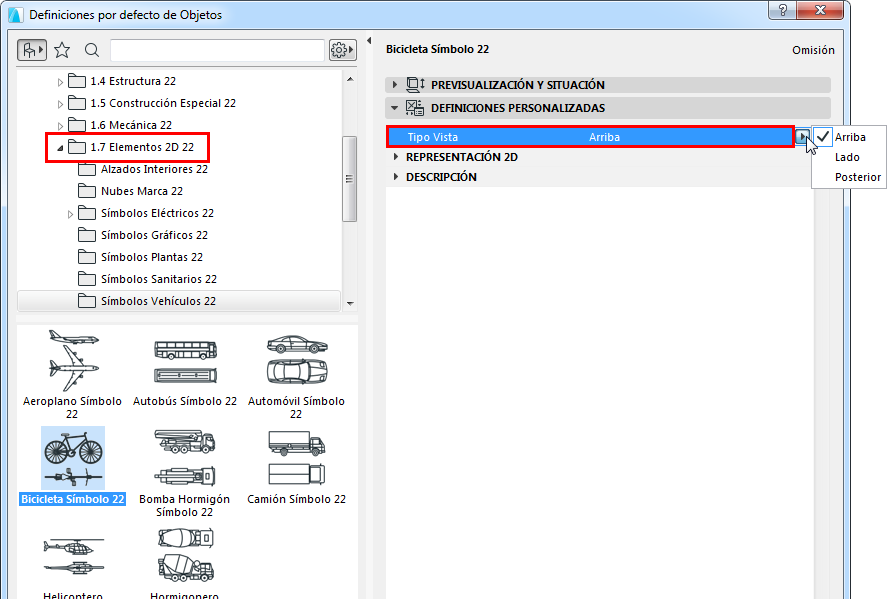Click the magnifier search icon
Screen dimensions: 887x599
click(x=92, y=50)
